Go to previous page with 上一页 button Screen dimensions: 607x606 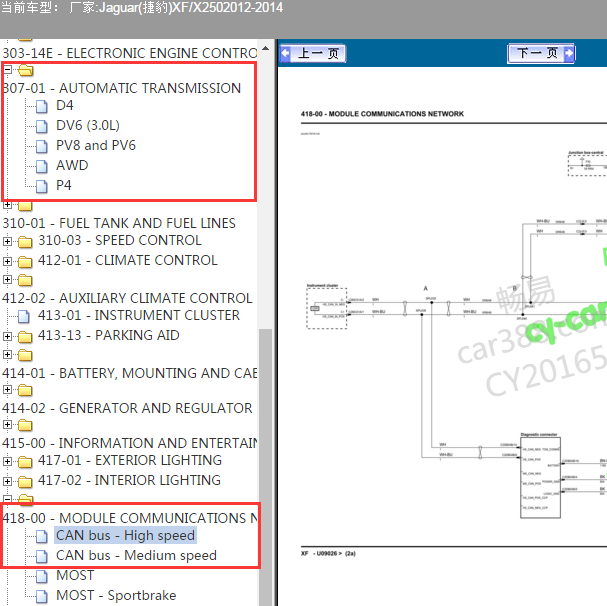[x=313, y=53]
